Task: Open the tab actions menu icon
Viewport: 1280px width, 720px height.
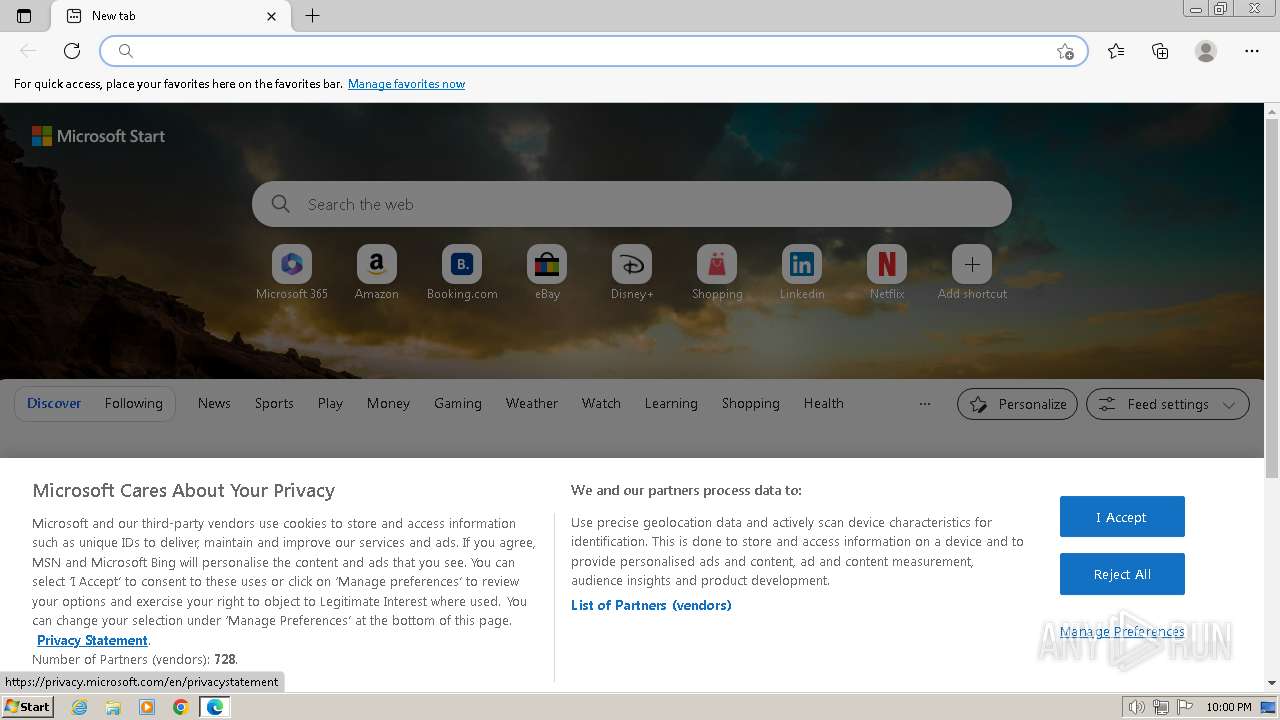Action: [x=24, y=16]
